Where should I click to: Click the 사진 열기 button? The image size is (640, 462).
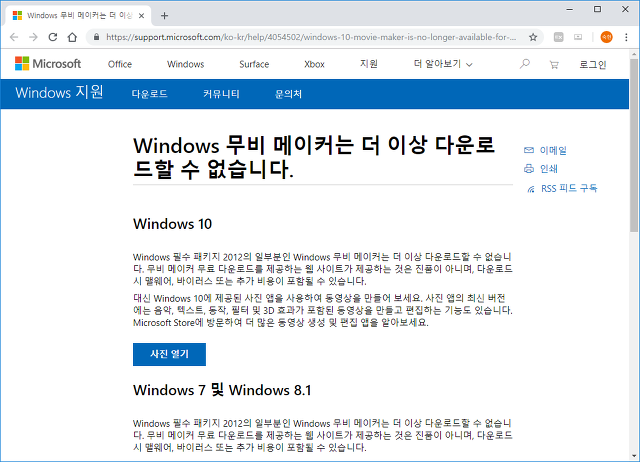(x=169, y=354)
